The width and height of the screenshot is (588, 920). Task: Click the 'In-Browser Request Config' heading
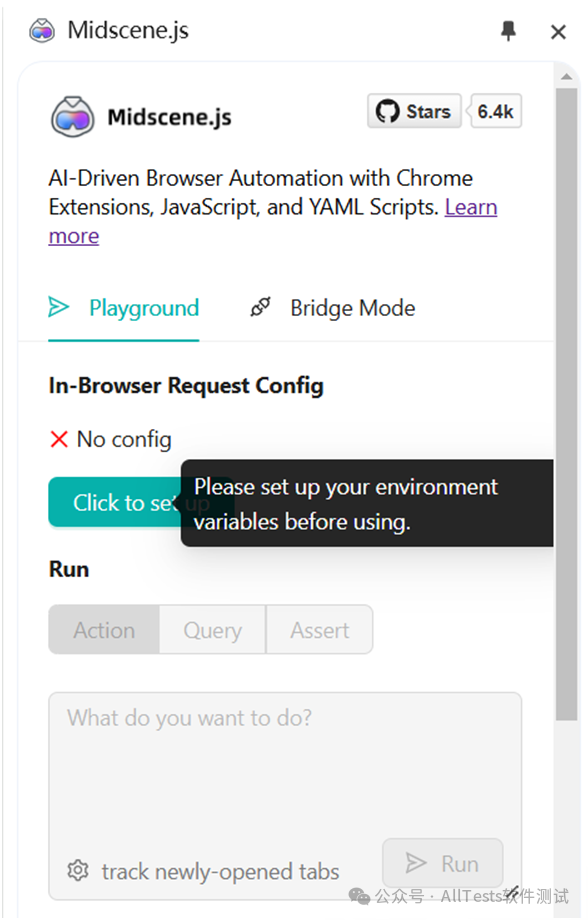[x=186, y=385]
